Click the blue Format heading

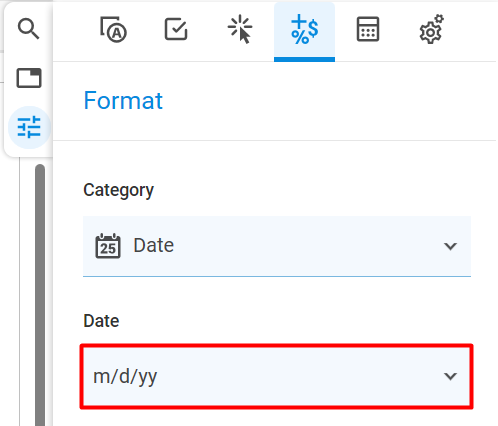tap(123, 100)
